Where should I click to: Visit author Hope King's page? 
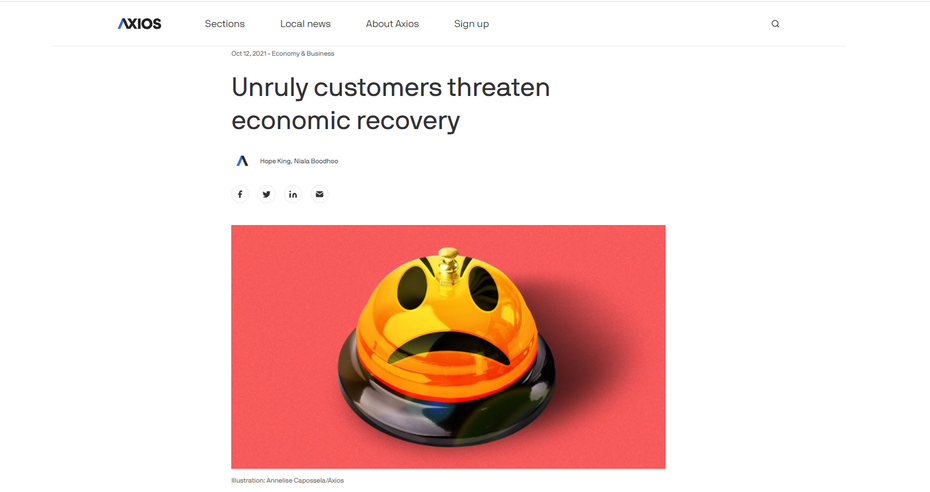[275, 161]
